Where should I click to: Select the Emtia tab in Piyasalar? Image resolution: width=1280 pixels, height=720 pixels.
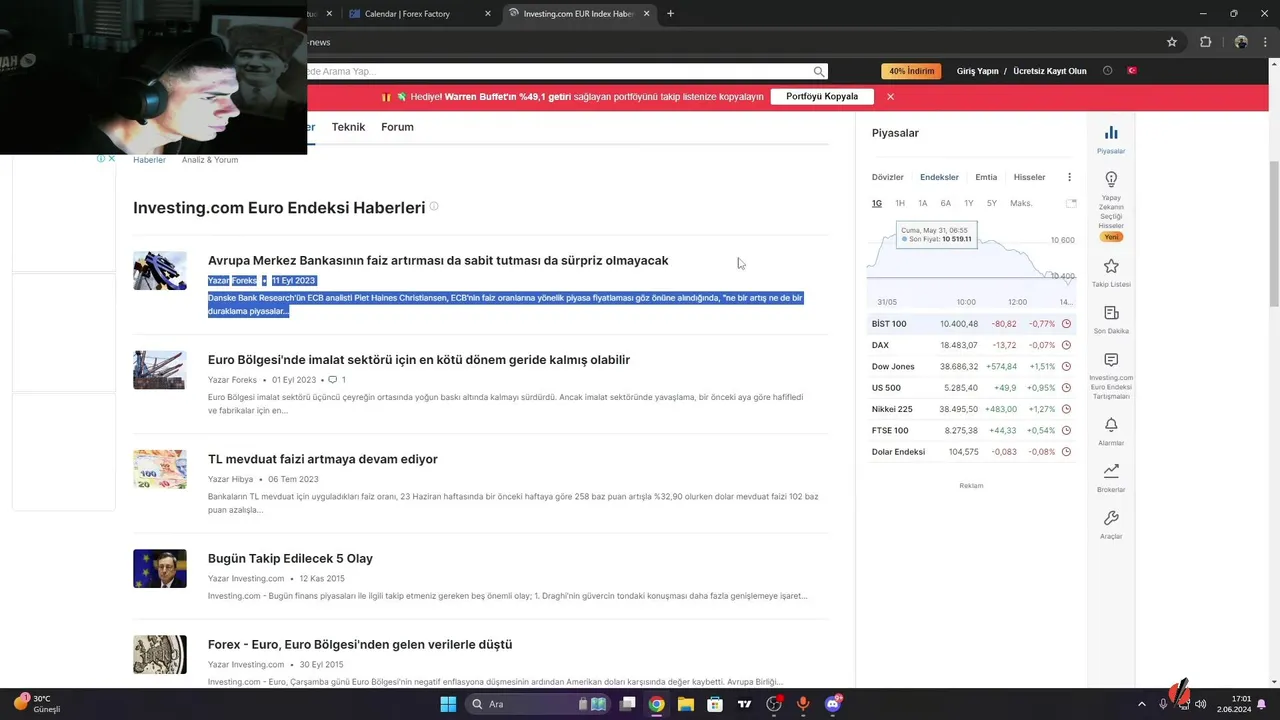(986, 177)
